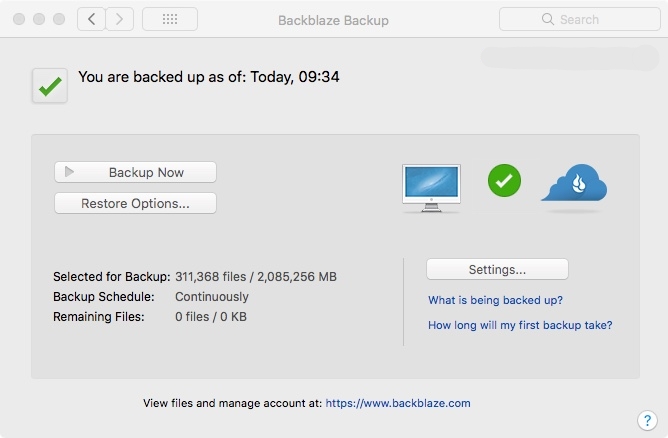This screenshot has width=668, height=438.
Task: Click the Backblaze flame cloud icon
Action: point(574,183)
